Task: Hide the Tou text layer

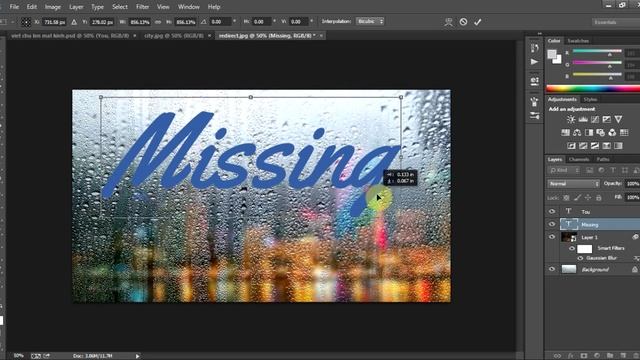Action: [x=552, y=211]
